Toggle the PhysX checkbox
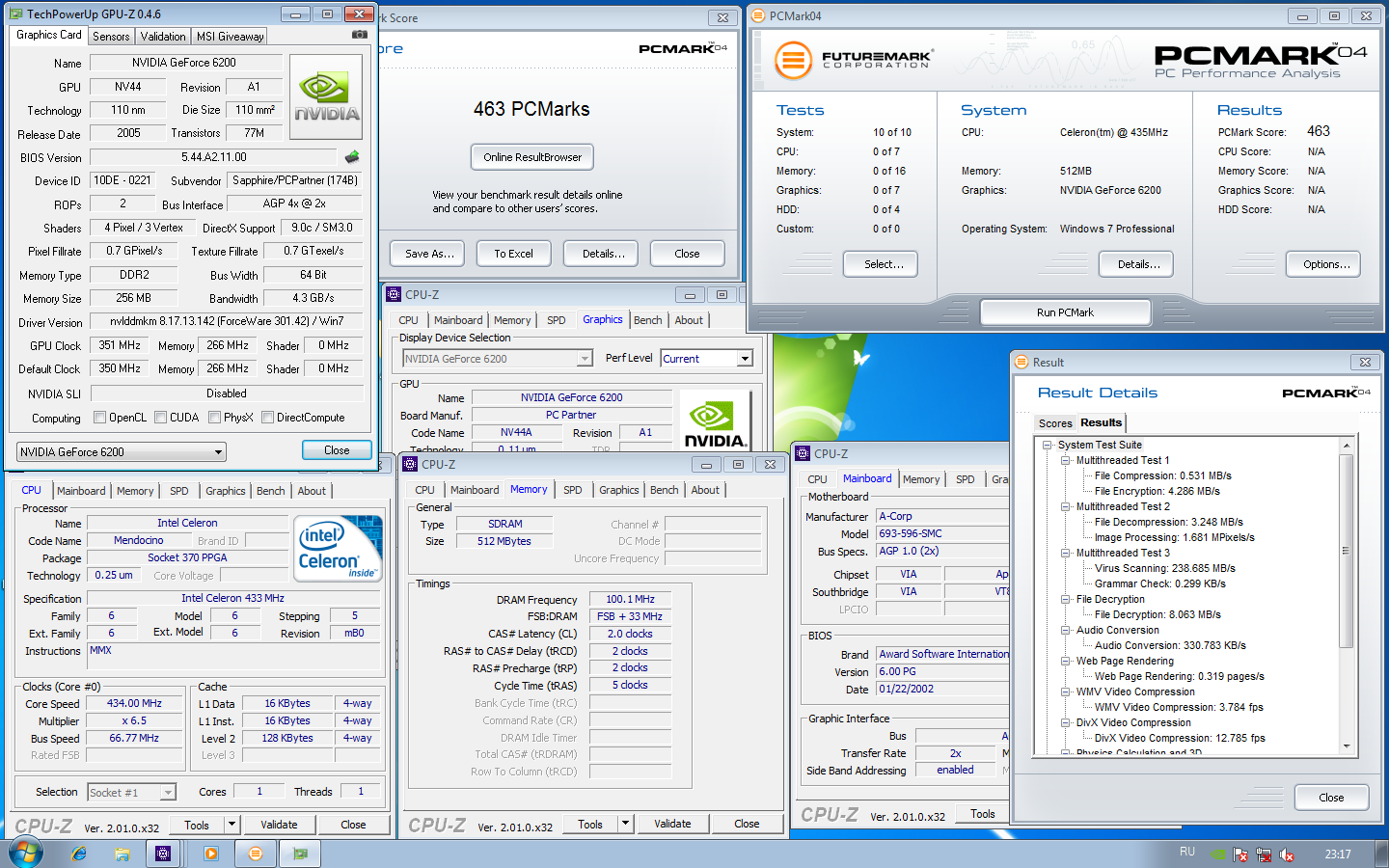 (x=214, y=418)
